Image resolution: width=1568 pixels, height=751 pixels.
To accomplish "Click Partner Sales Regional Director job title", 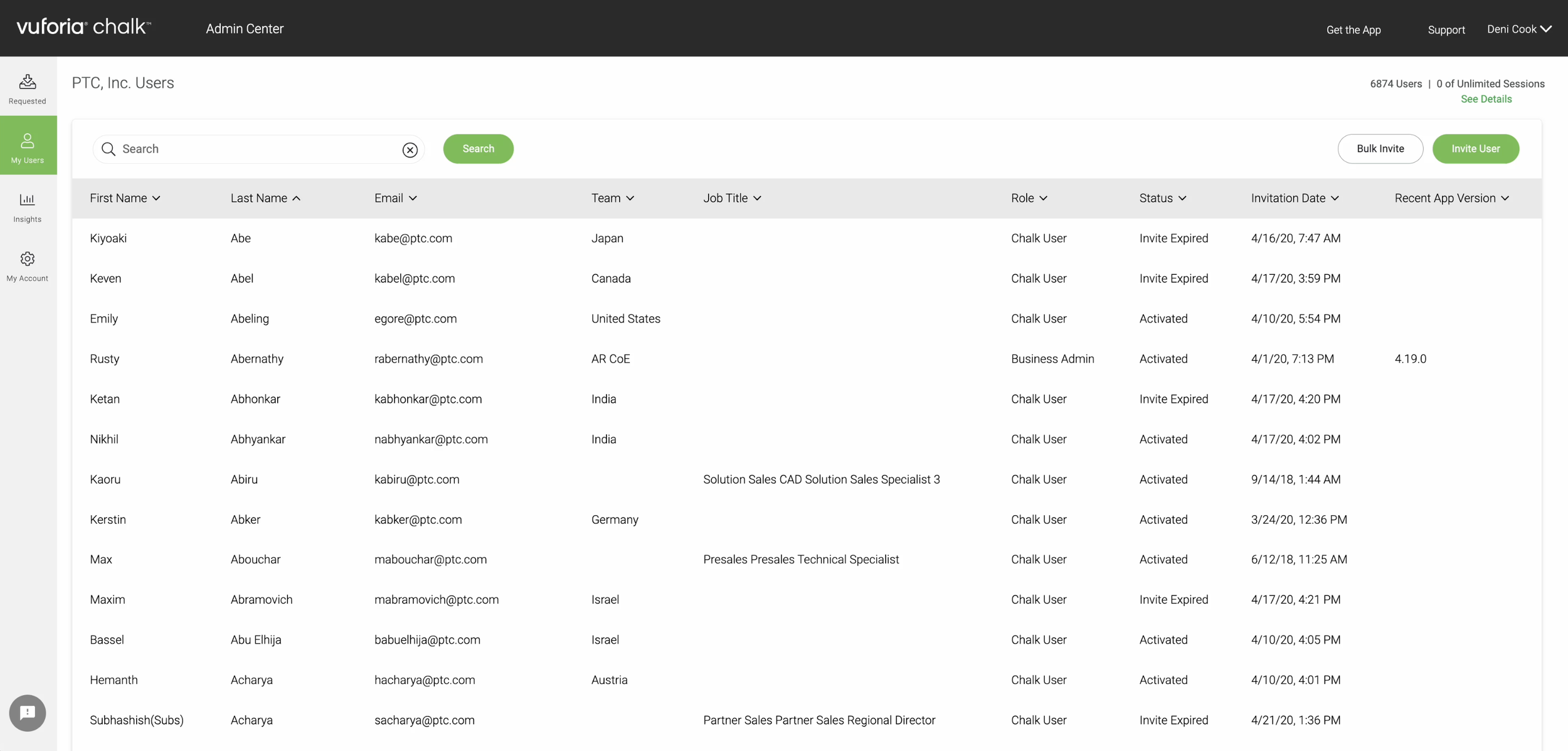I will coord(819,720).
